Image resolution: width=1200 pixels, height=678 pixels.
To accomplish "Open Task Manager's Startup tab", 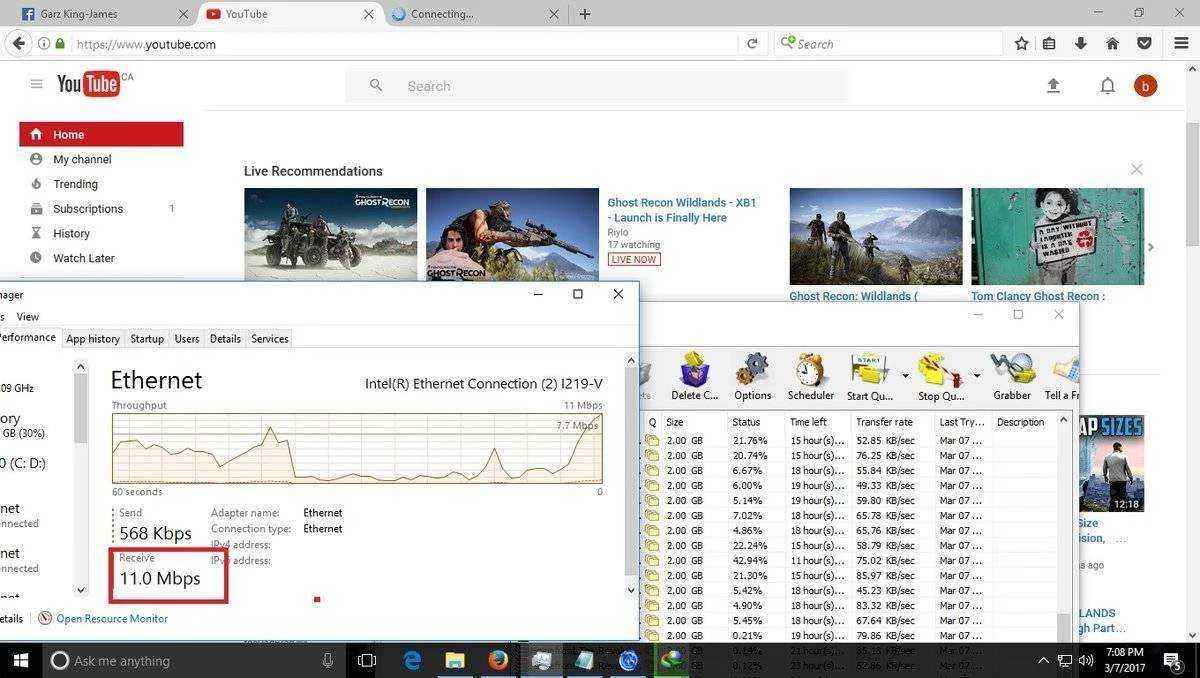I will click(x=147, y=339).
